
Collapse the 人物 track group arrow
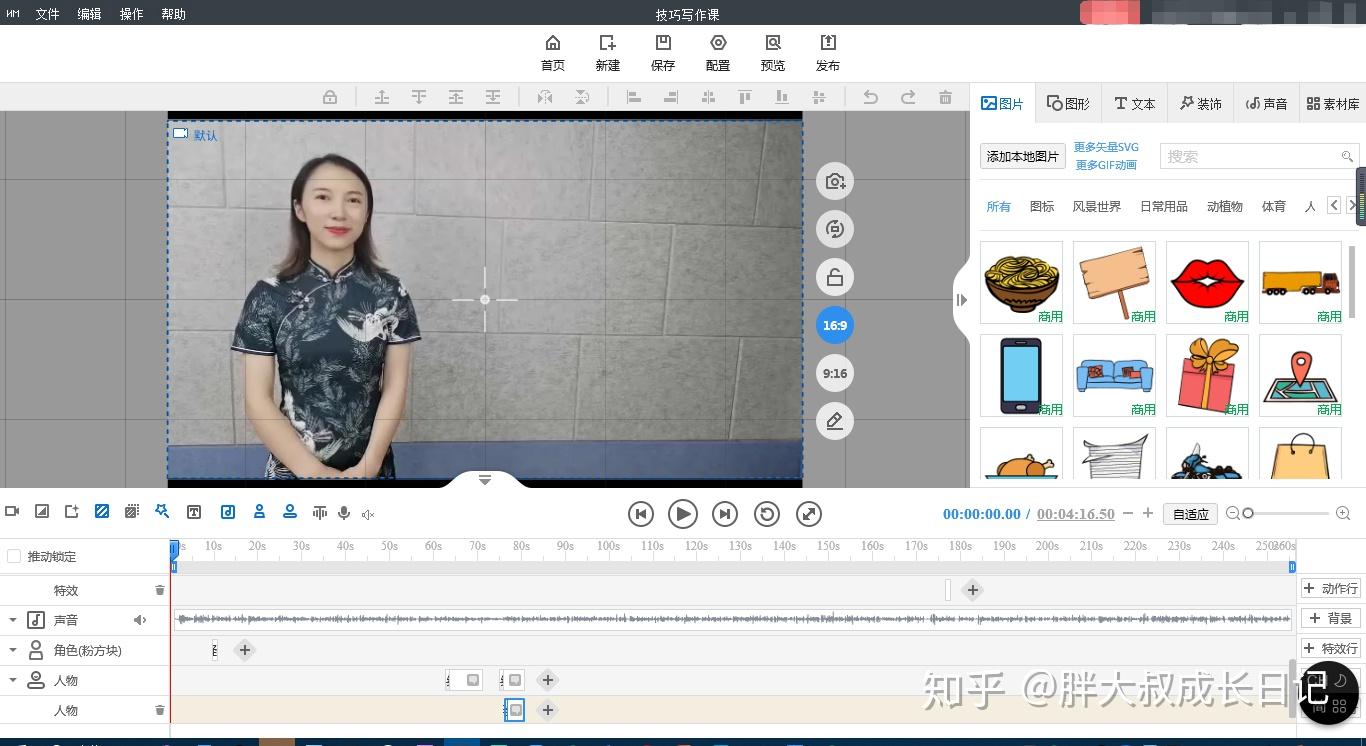[x=13, y=680]
